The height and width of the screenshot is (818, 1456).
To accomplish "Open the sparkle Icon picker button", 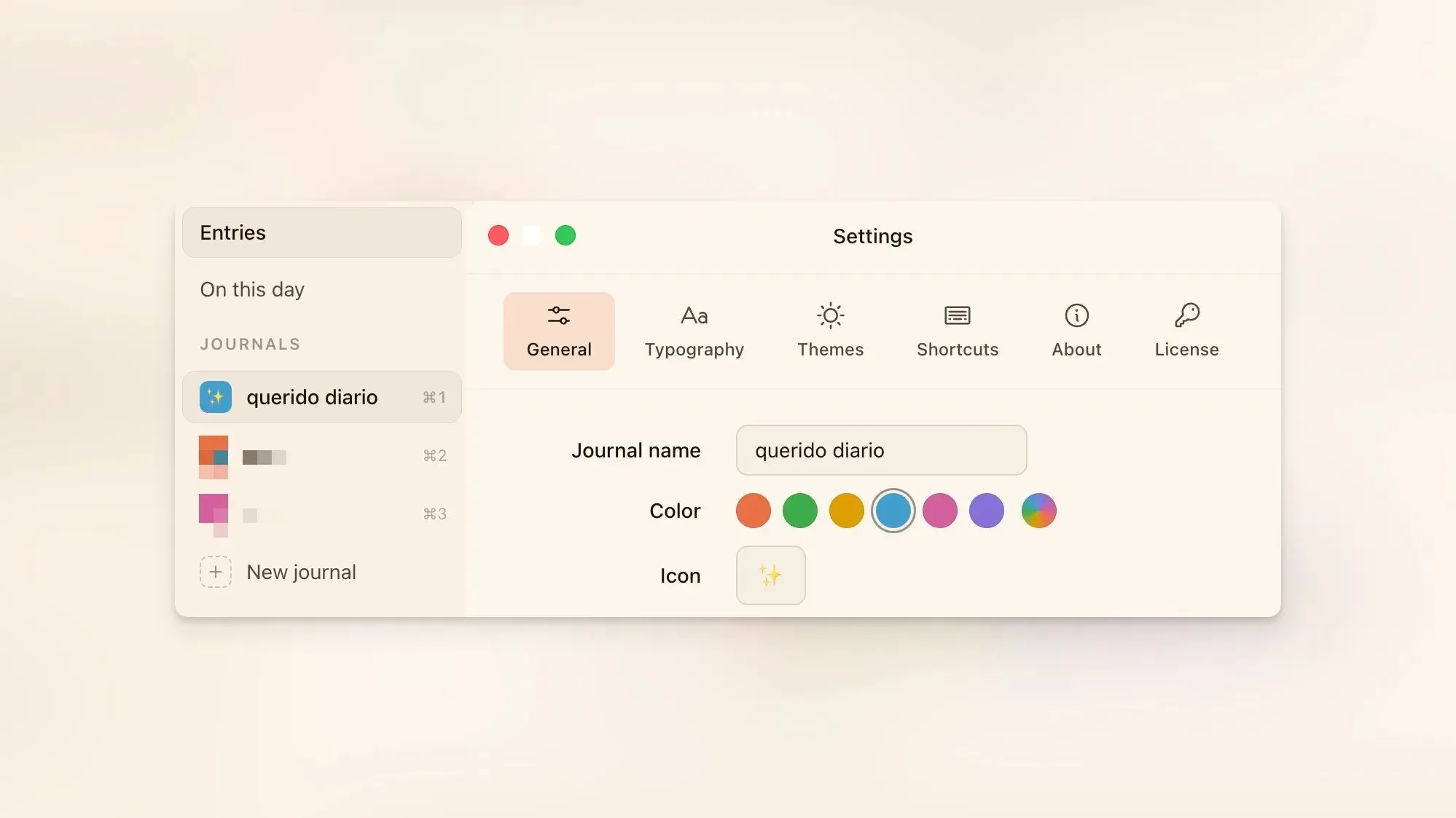I will [770, 575].
